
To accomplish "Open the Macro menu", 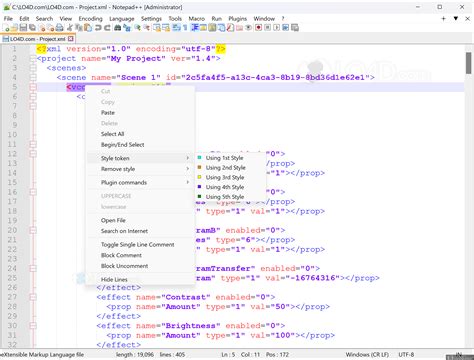I will click(197, 19).
